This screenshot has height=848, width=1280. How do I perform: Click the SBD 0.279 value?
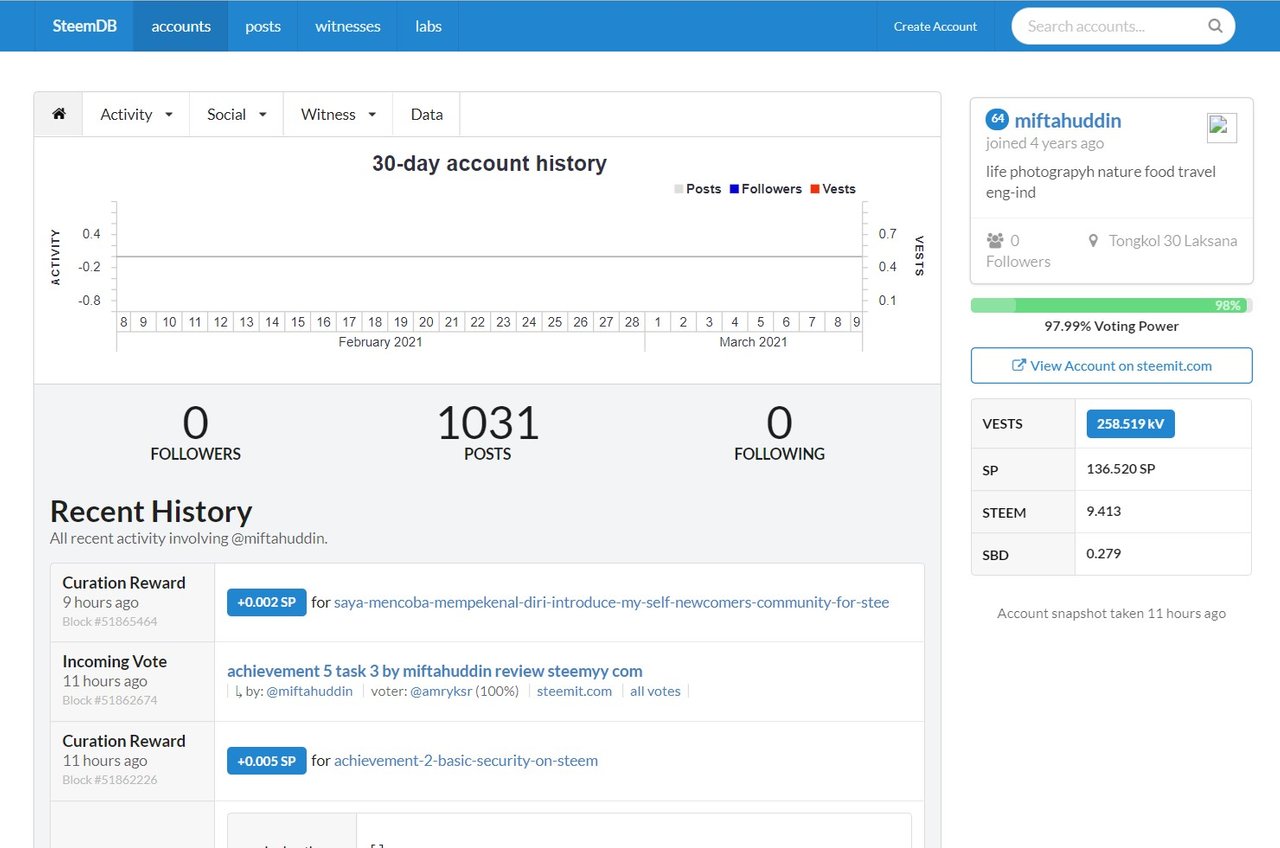(x=1104, y=554)
